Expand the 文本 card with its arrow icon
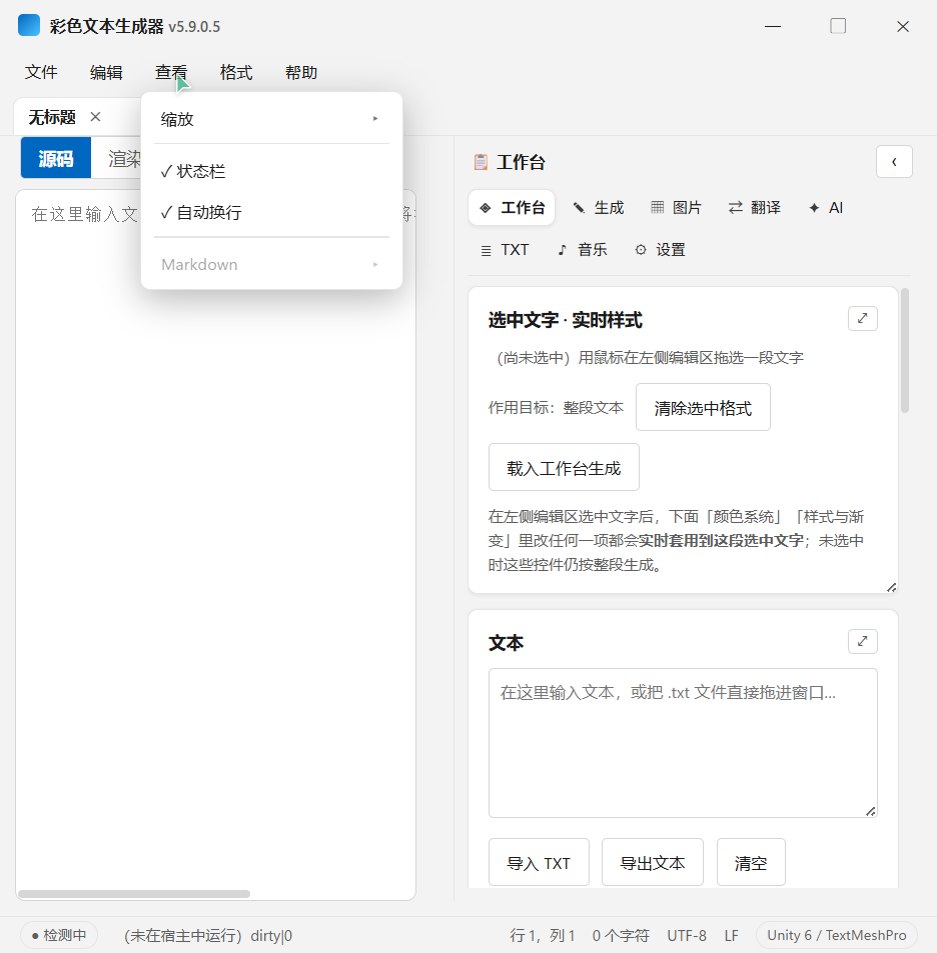This screenshot has width=937, height=953. pyautogui.click(x=862, y=641)
